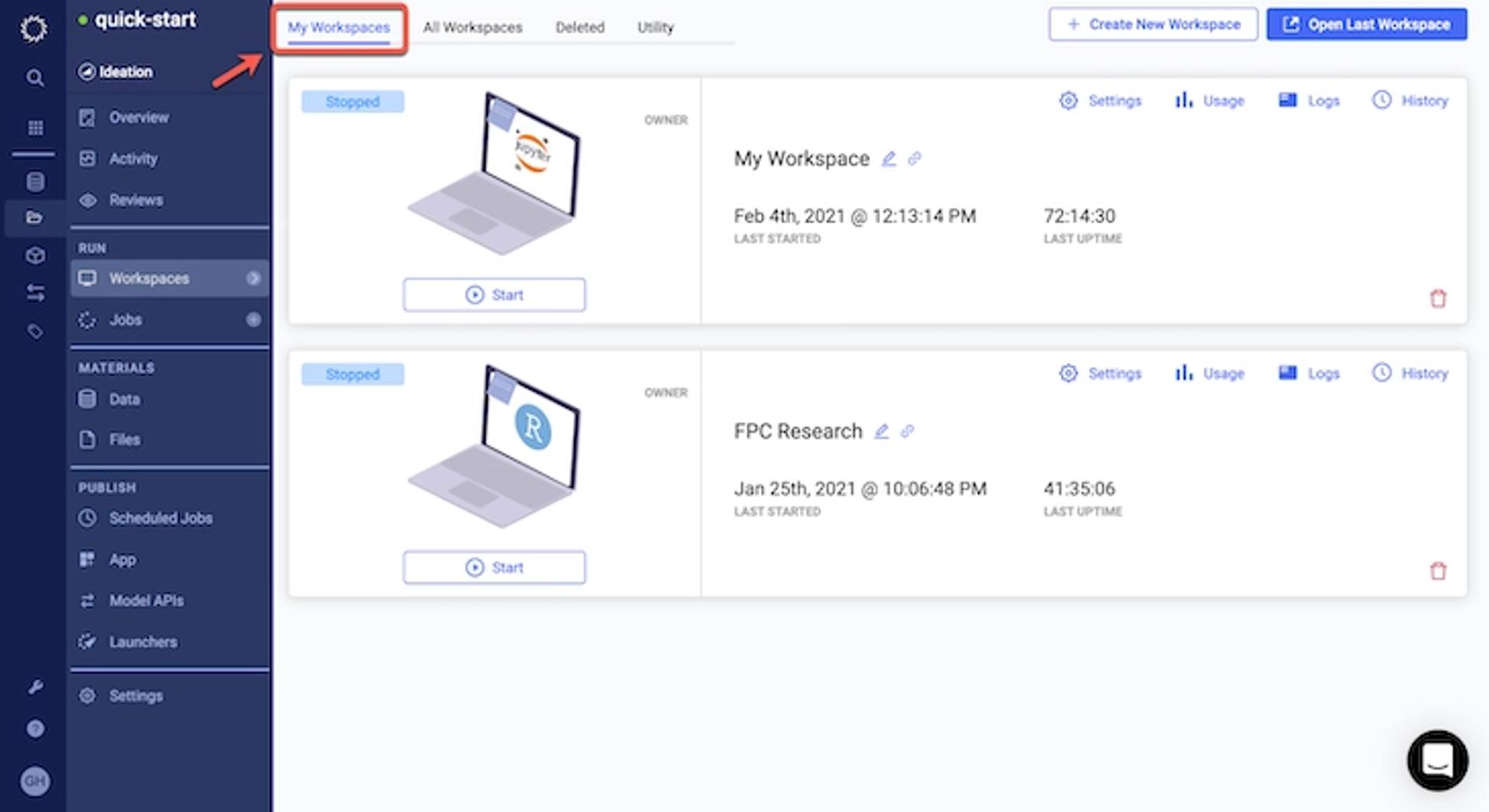This screenshot has height=812, width=1489.
Task: Click the Ideation stage label
Action: pyautogui.click(x=116, y=72)
